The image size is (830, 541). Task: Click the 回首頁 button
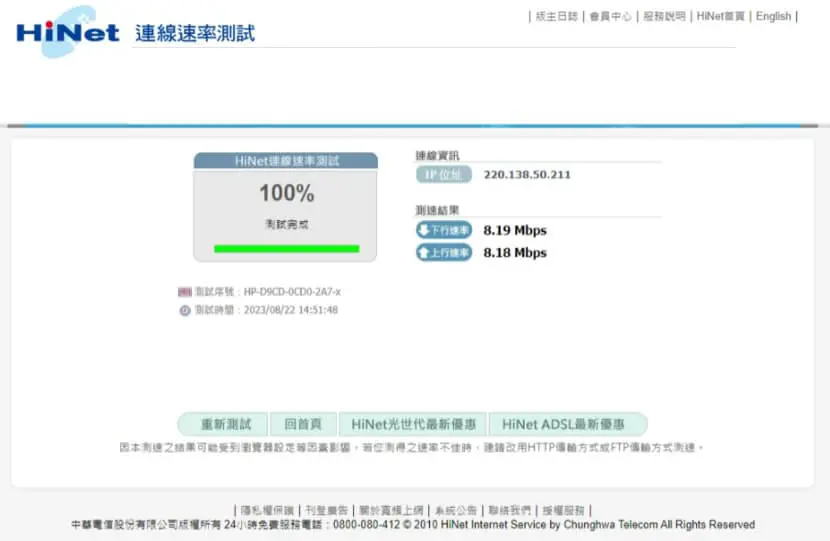point(303,424)
